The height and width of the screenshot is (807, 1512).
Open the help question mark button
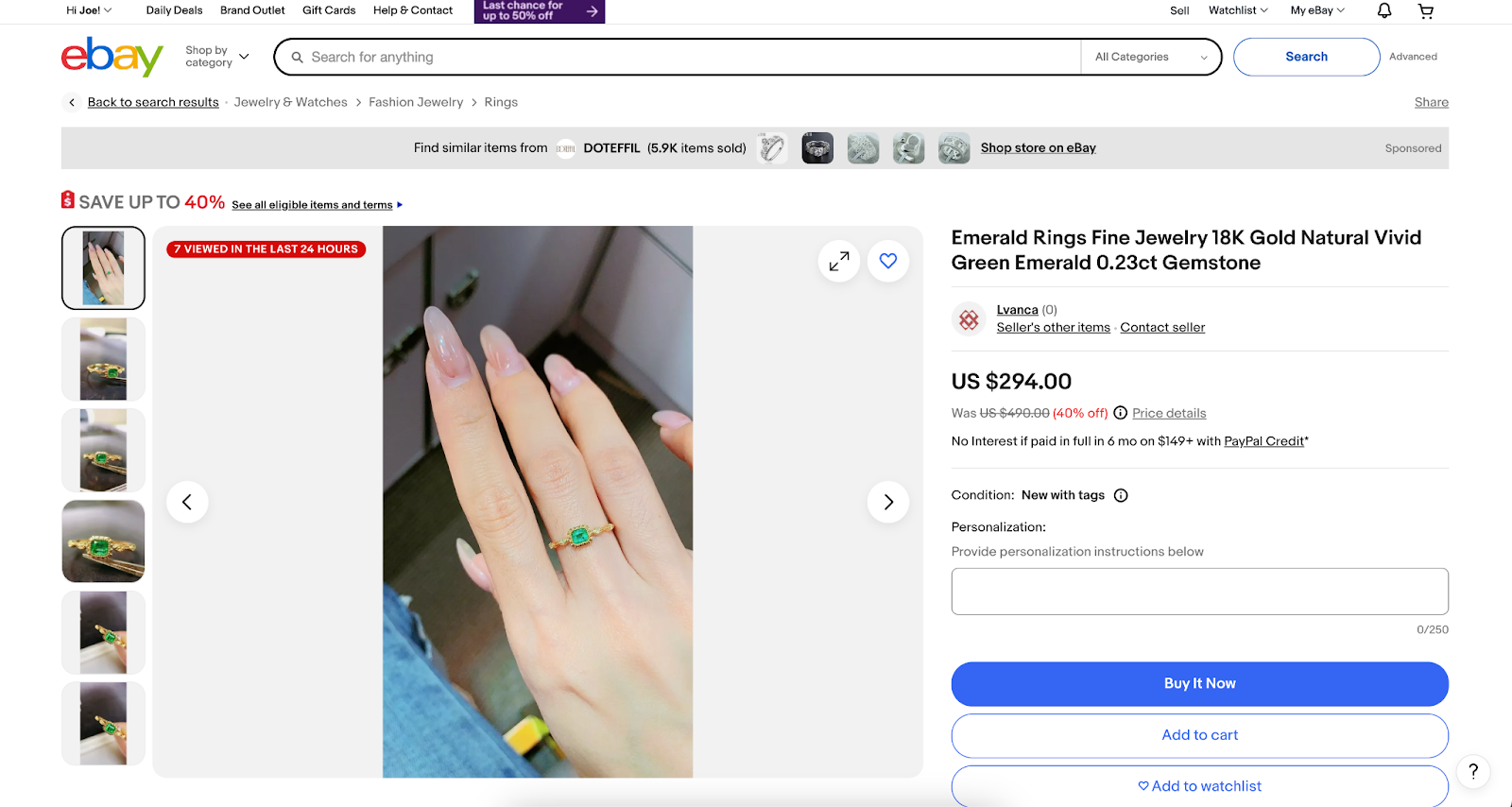pos(1473,771)
